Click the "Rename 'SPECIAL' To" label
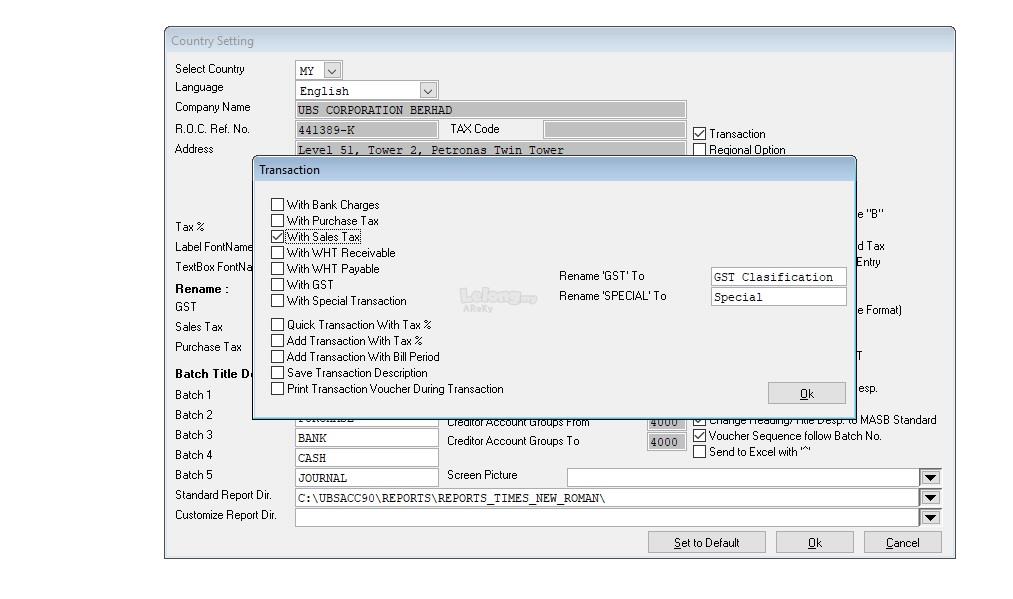Image resolution: width=1013 pixels, height=599 pixels. [612, 296]
